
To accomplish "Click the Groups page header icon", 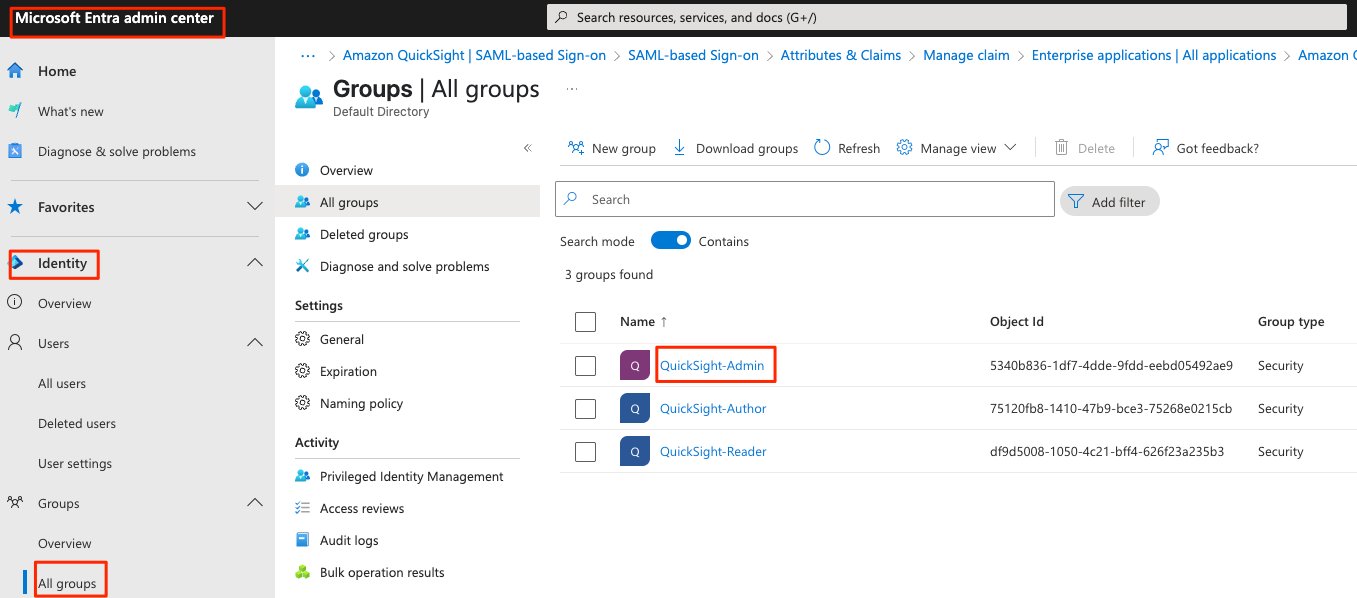I will pyautogui.click(x=309, y=97).
